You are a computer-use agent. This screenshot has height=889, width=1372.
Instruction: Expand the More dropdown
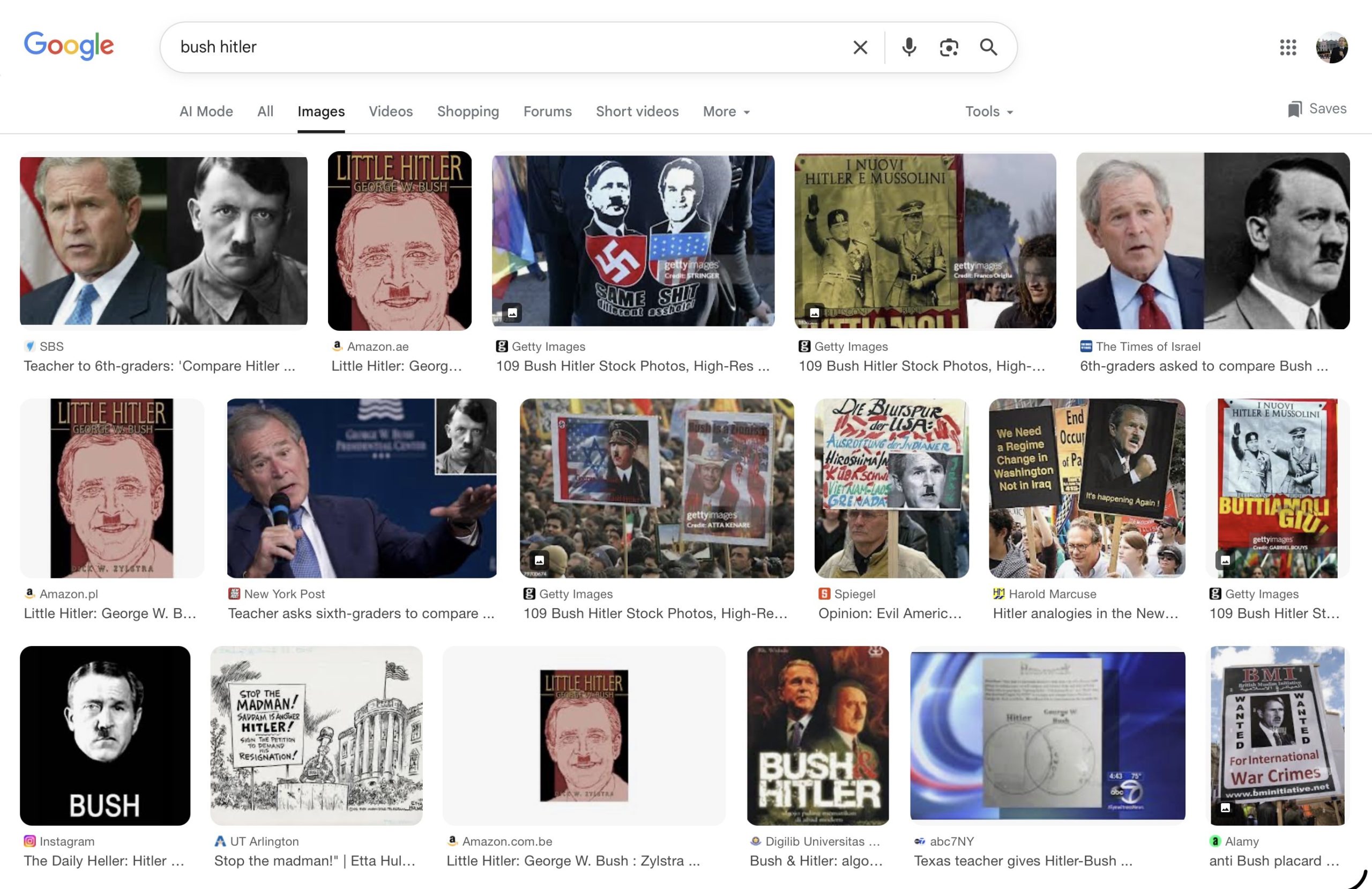[x=726, y=112]
